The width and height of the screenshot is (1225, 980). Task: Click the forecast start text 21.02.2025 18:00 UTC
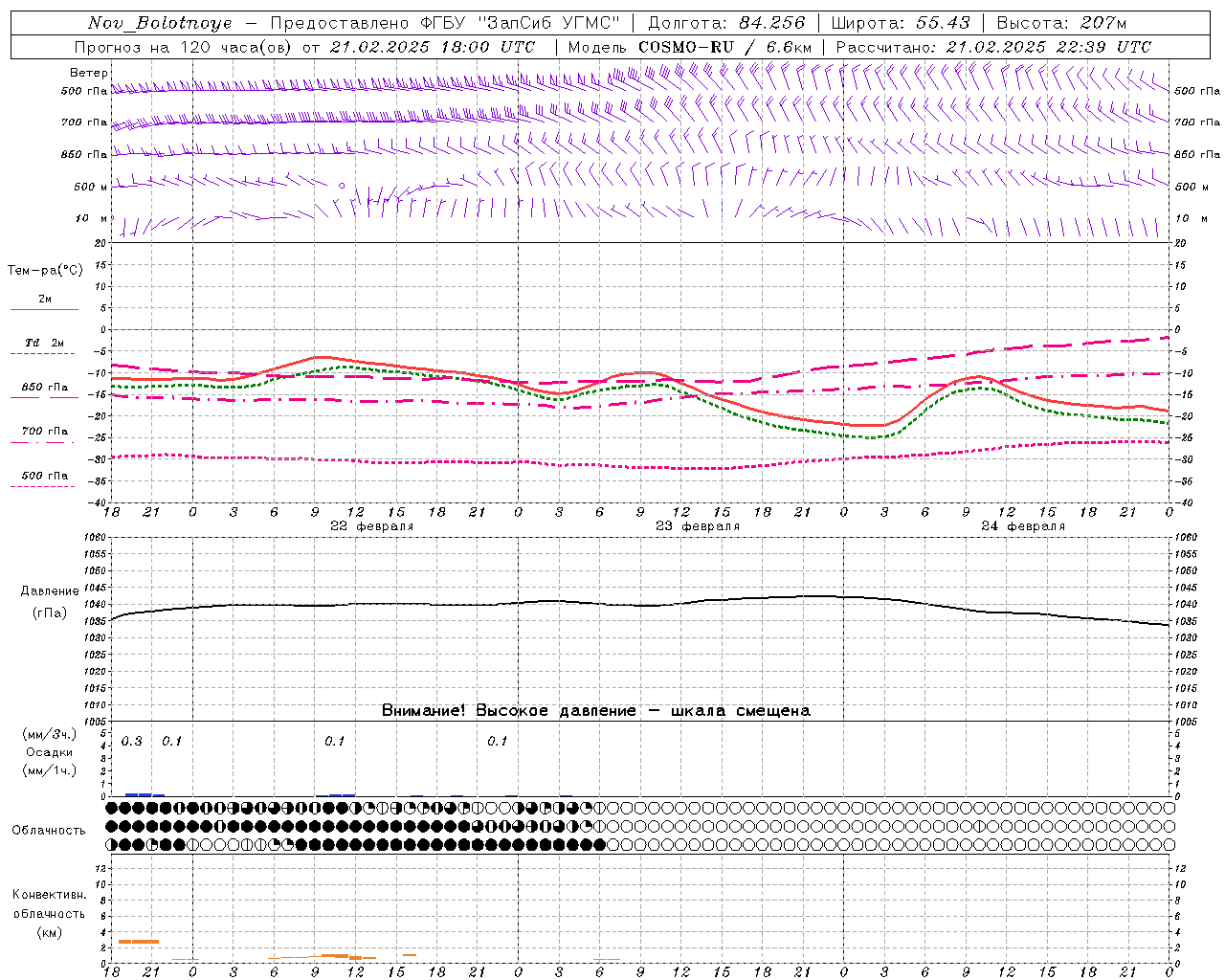(x=432, y=47)
